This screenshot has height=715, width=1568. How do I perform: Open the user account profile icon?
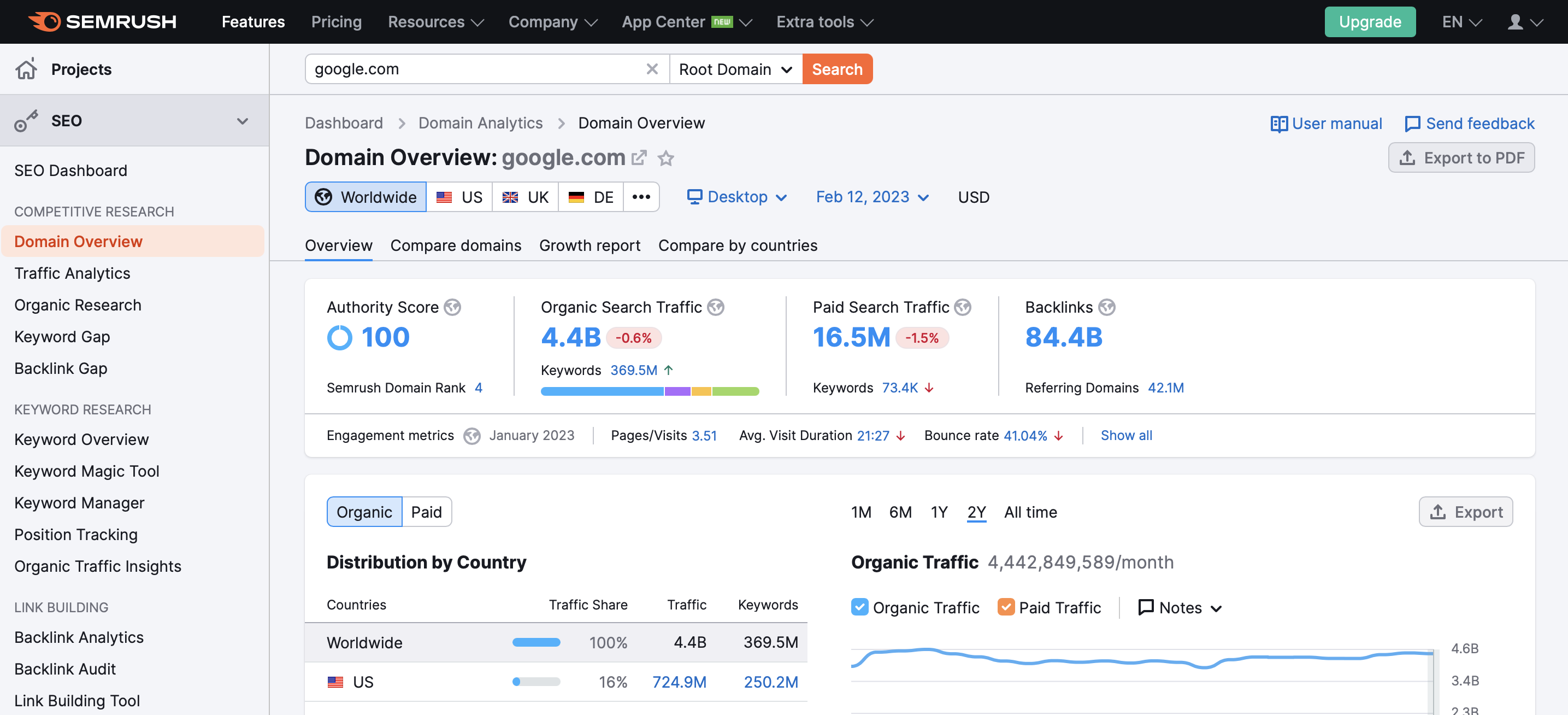1516,22
